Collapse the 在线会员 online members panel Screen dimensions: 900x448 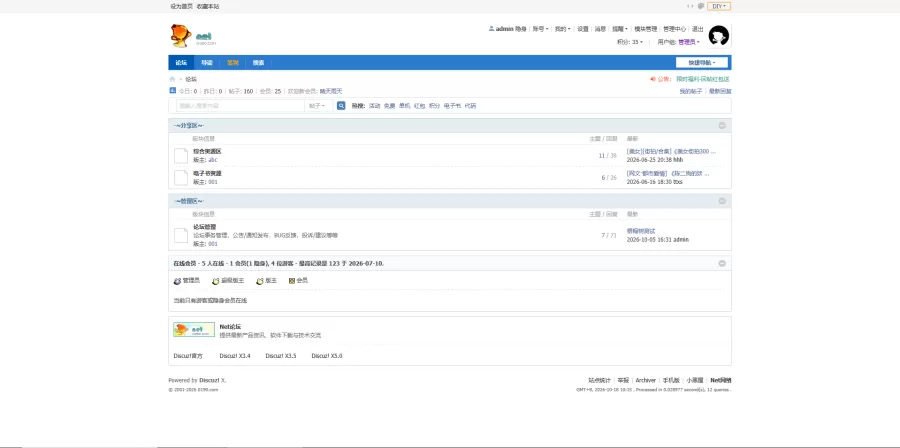click(722, 263)
